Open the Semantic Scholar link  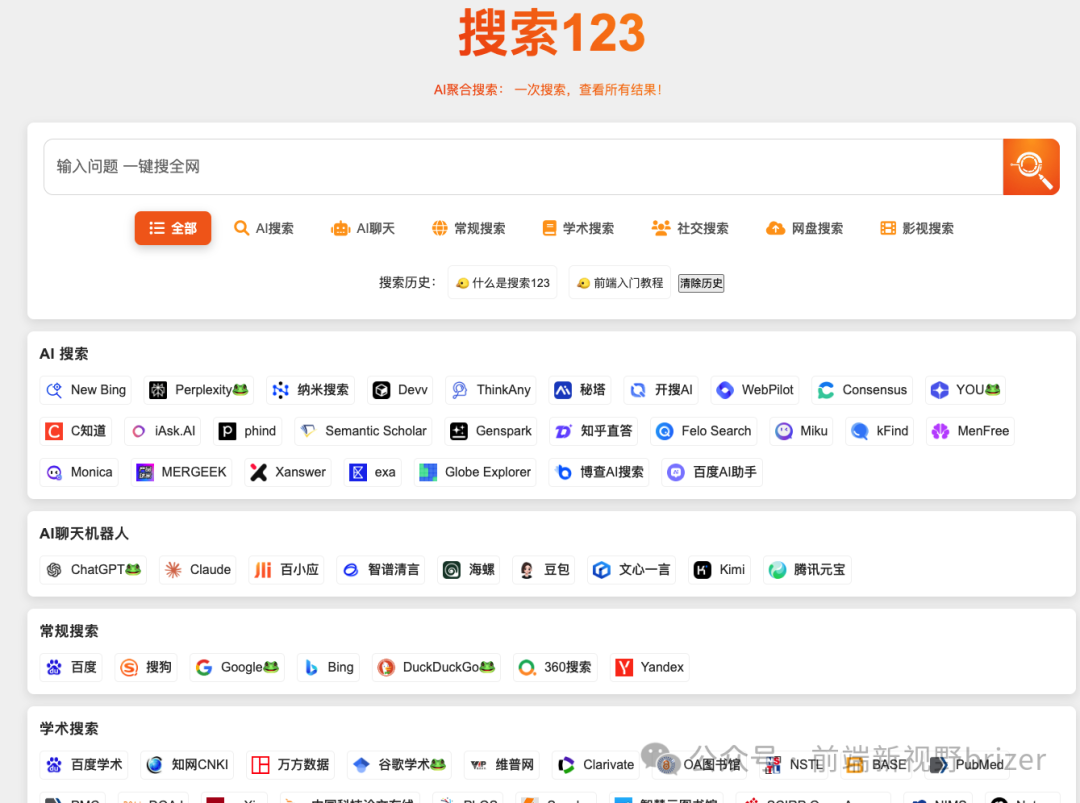[x=363, y=431]
